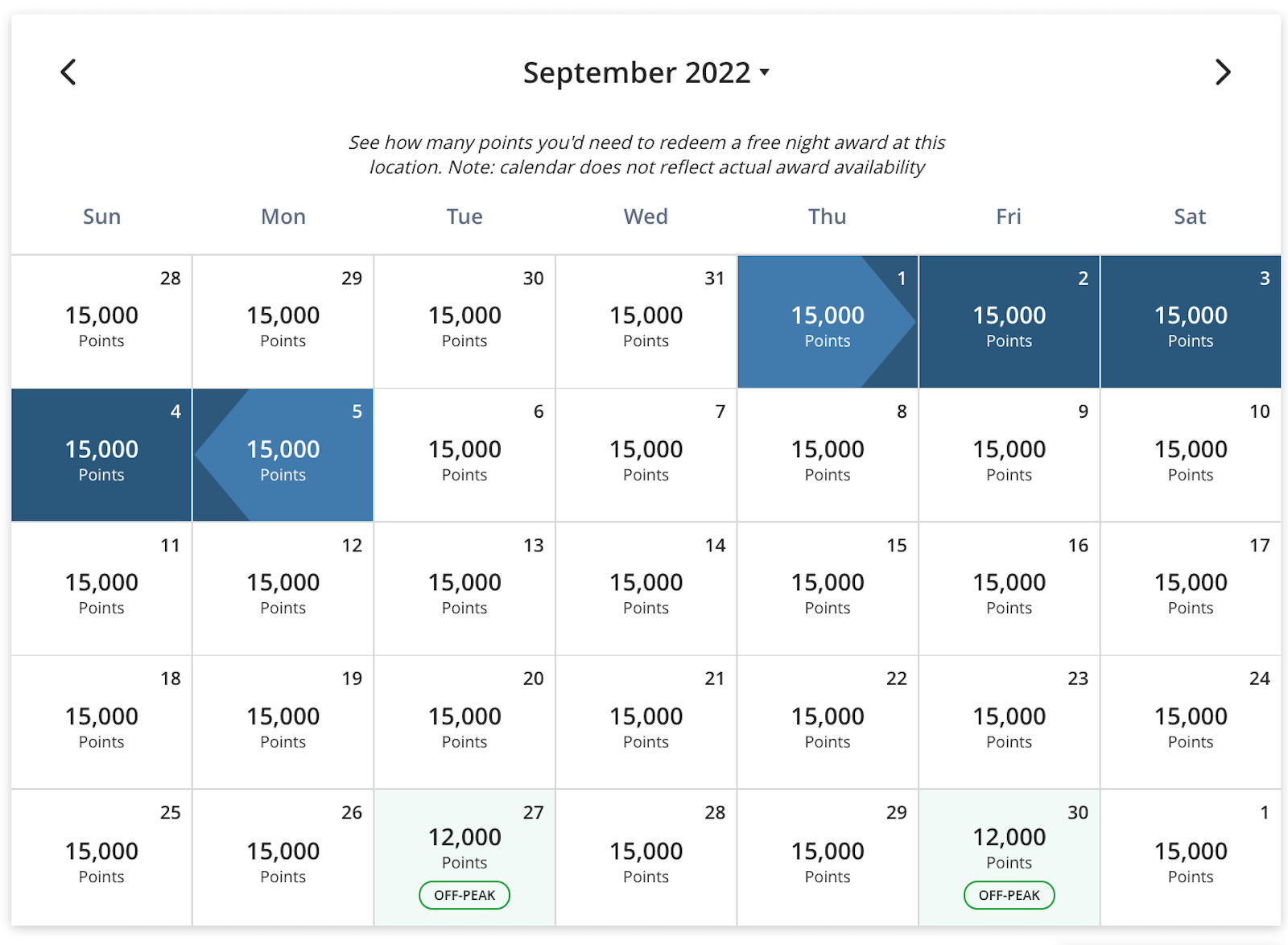Expand the September 2022 picker caret
Image resolution: width=1288 pixels, height=945 pixels.
(x=764, y=73)
